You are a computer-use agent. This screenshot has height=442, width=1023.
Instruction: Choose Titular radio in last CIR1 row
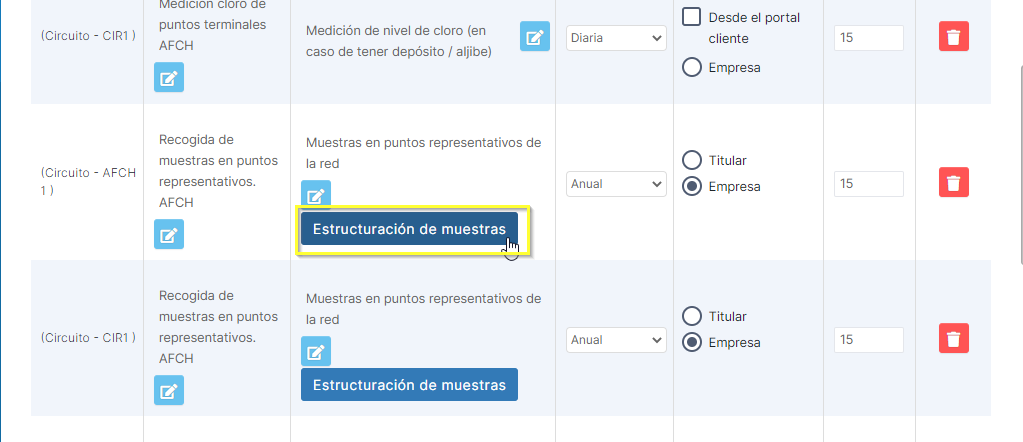point(691,316)
